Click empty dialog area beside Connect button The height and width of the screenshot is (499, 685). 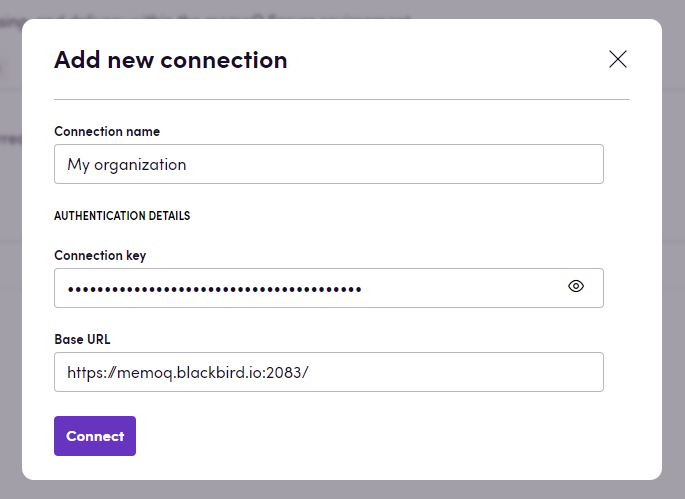coord(380,436)
